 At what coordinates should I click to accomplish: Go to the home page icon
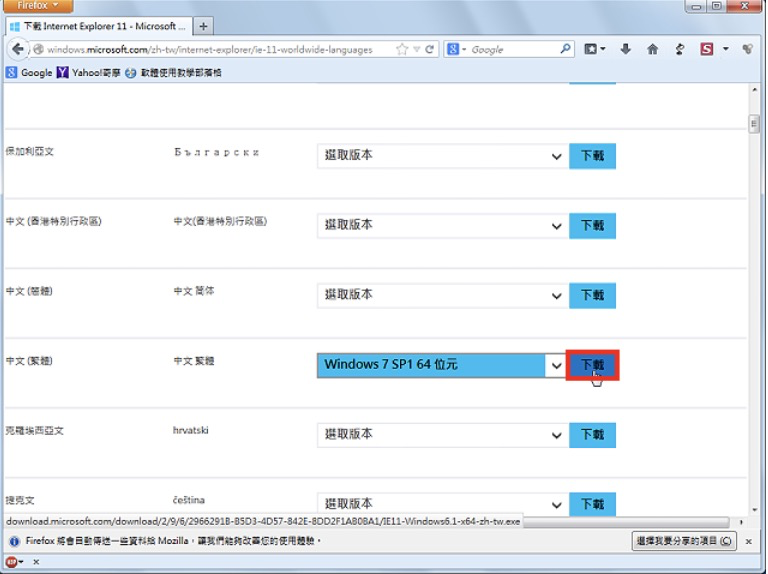point(652,49)
